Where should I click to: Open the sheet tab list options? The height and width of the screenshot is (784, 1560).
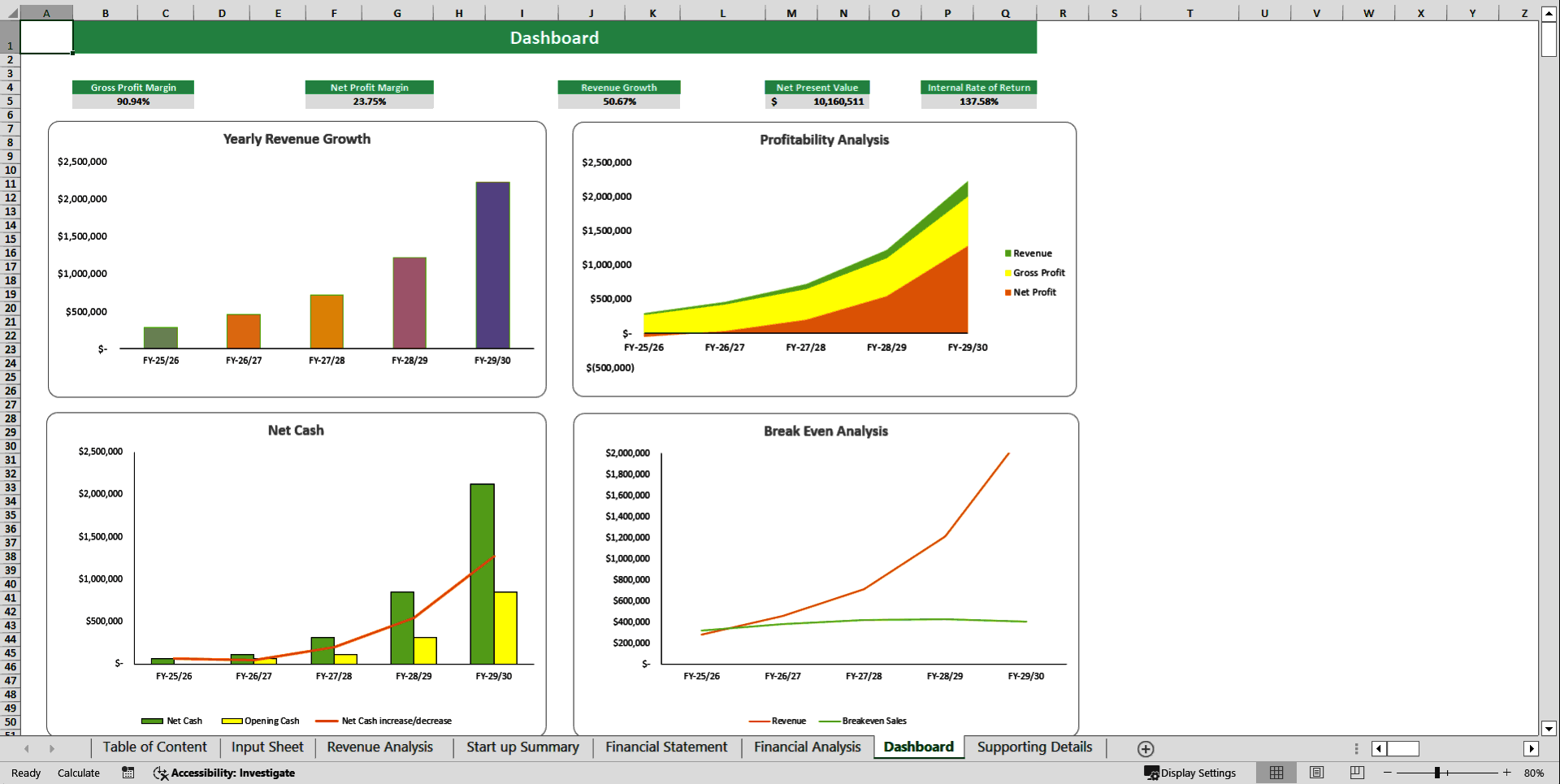click(1355, 748)
